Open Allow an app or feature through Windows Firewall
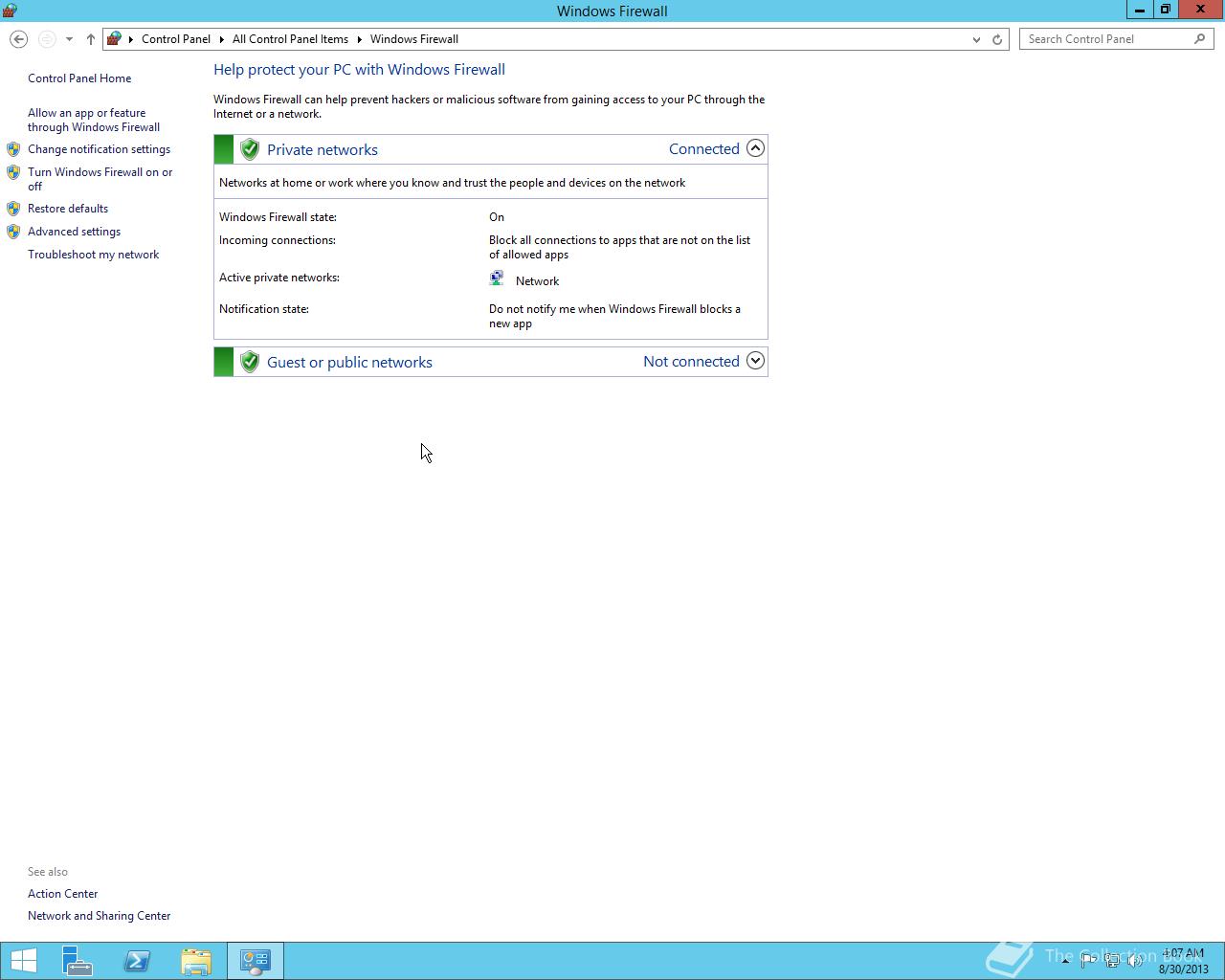Screen dimensions: 1225x980 (x=94, y=120)
